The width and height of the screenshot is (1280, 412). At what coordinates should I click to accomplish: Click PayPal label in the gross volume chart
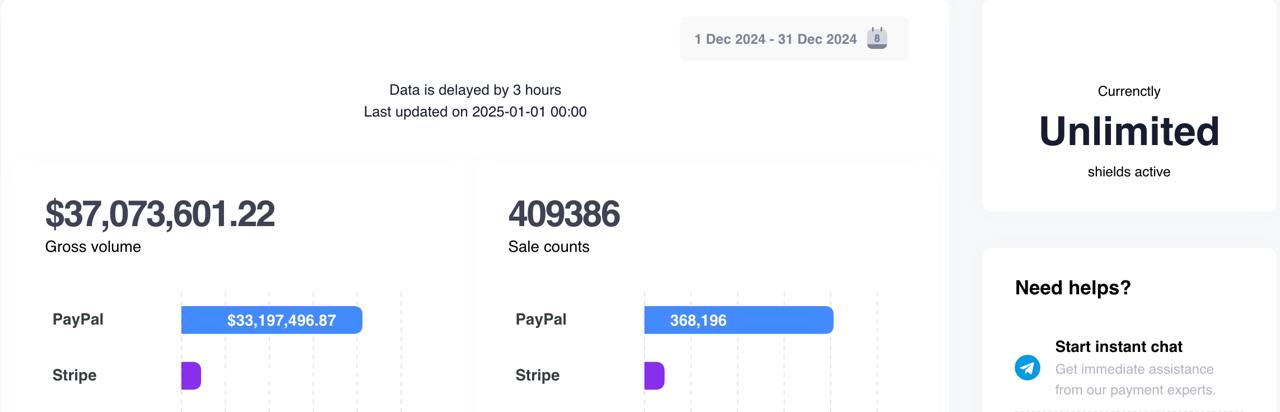pyautogui.click(x=78, y=320)
